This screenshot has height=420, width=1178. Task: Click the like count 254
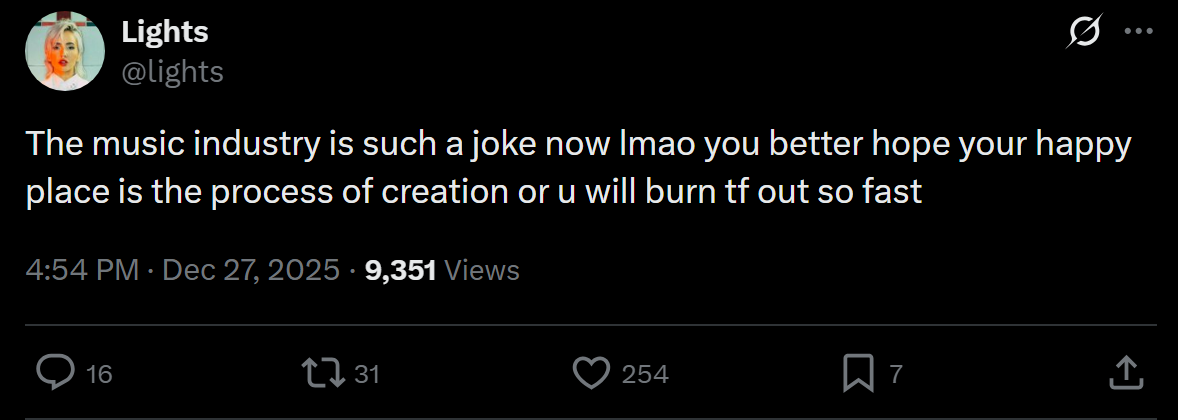pos(645,373)
